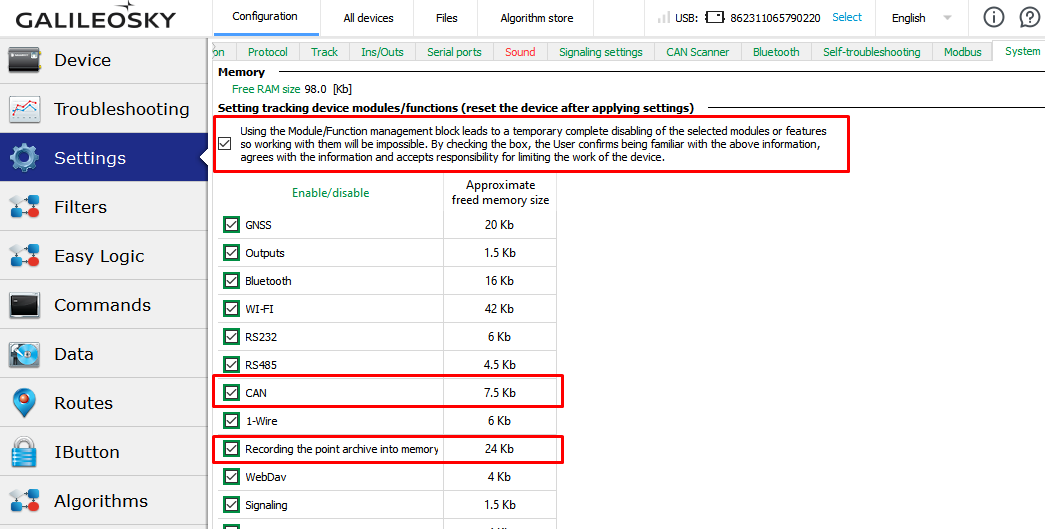Toggle the responsibility agreement checkbox
The image size is (1045, 529).
point(225,144)
